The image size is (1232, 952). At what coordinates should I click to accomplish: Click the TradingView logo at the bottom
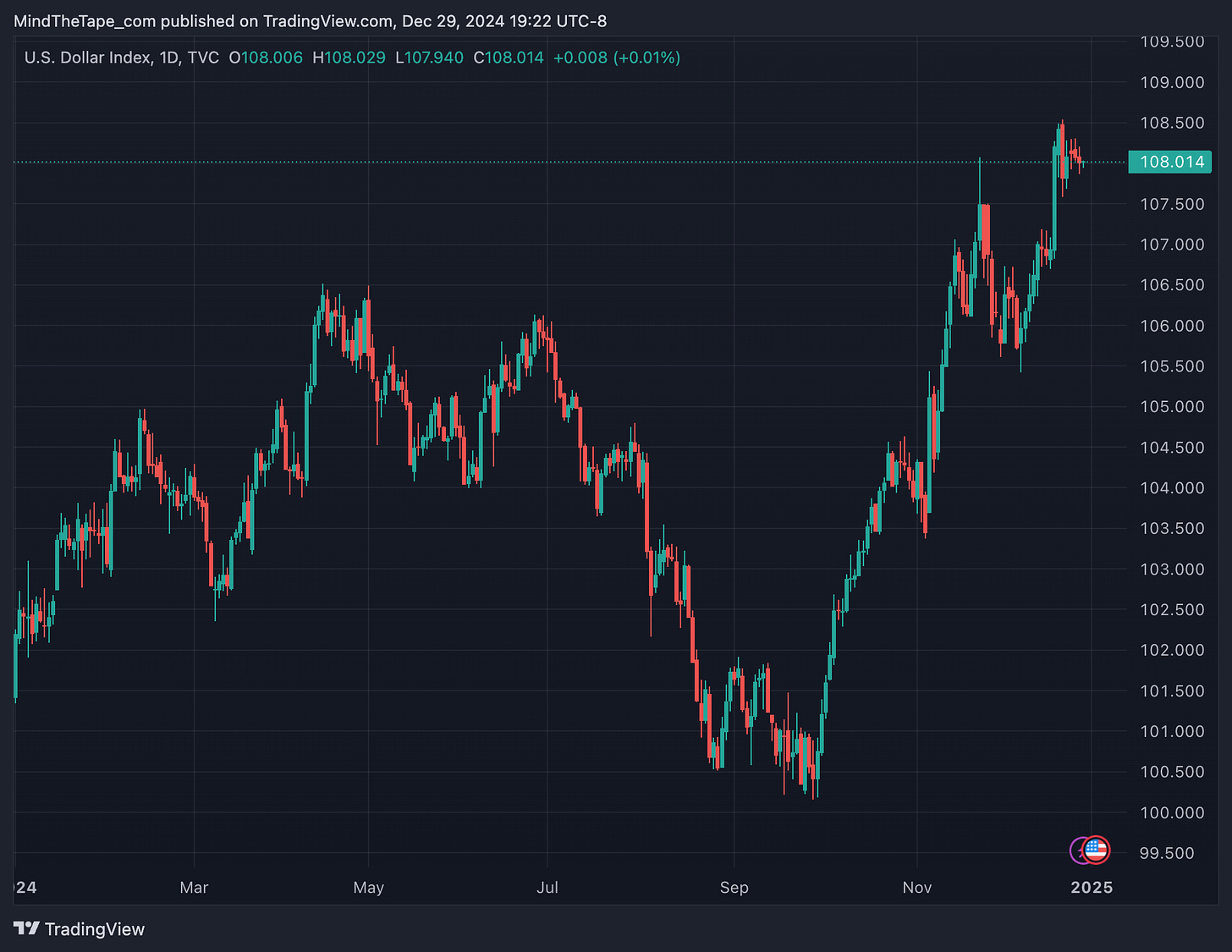[80, 929]
